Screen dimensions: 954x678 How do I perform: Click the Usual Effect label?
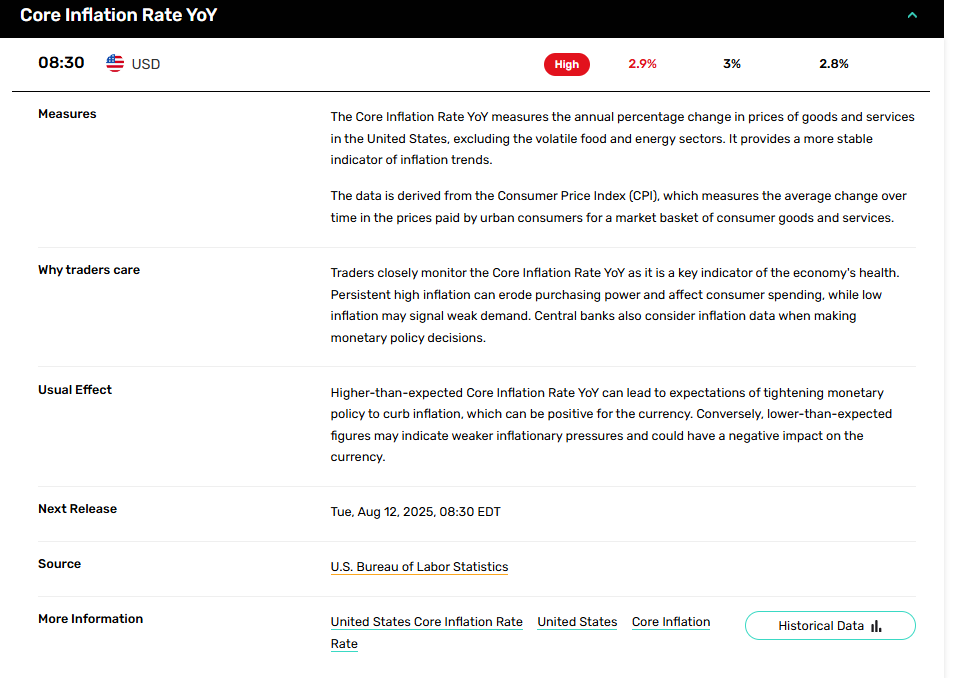[75, 390]
